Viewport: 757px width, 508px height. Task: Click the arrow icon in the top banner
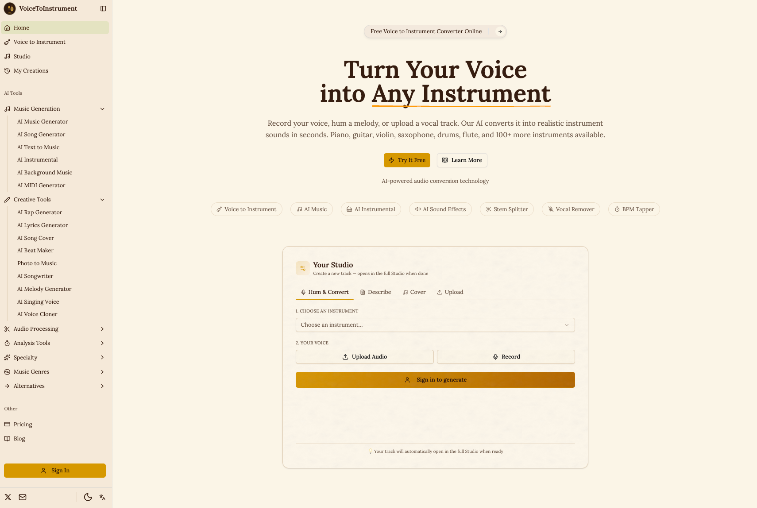point(500,31)
